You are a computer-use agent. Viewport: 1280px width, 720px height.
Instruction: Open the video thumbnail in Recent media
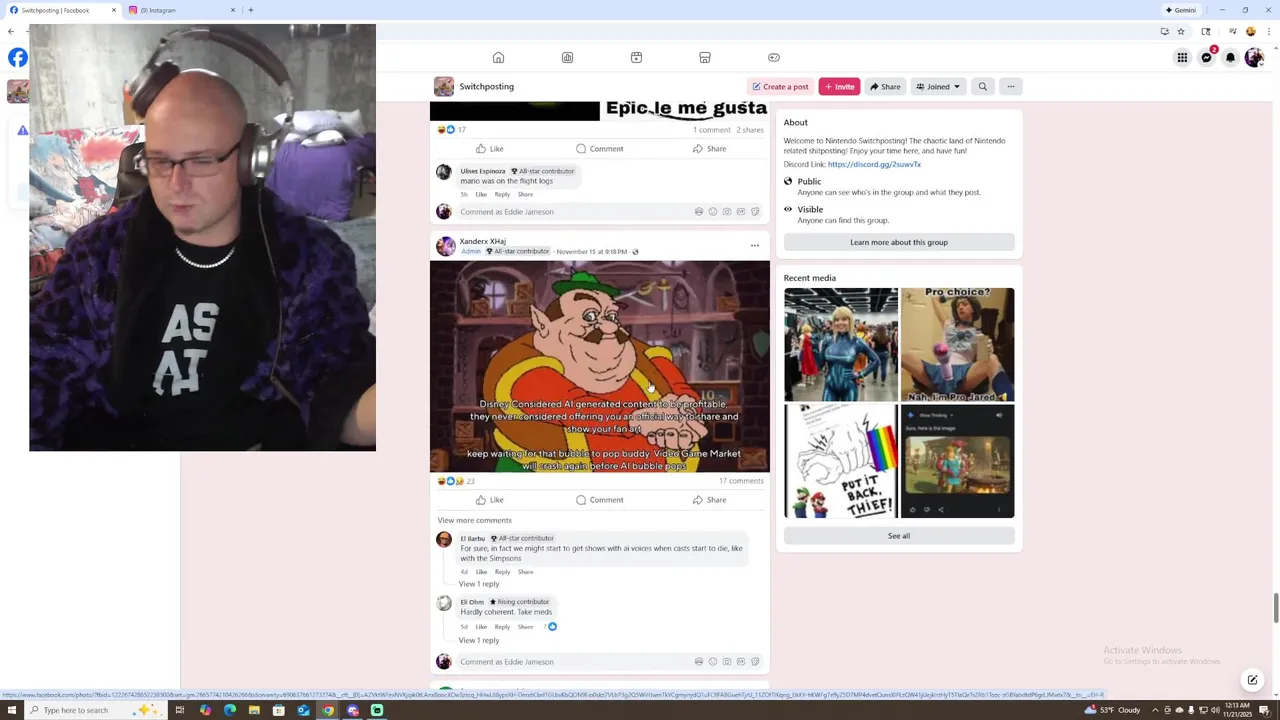pos(957,461)
